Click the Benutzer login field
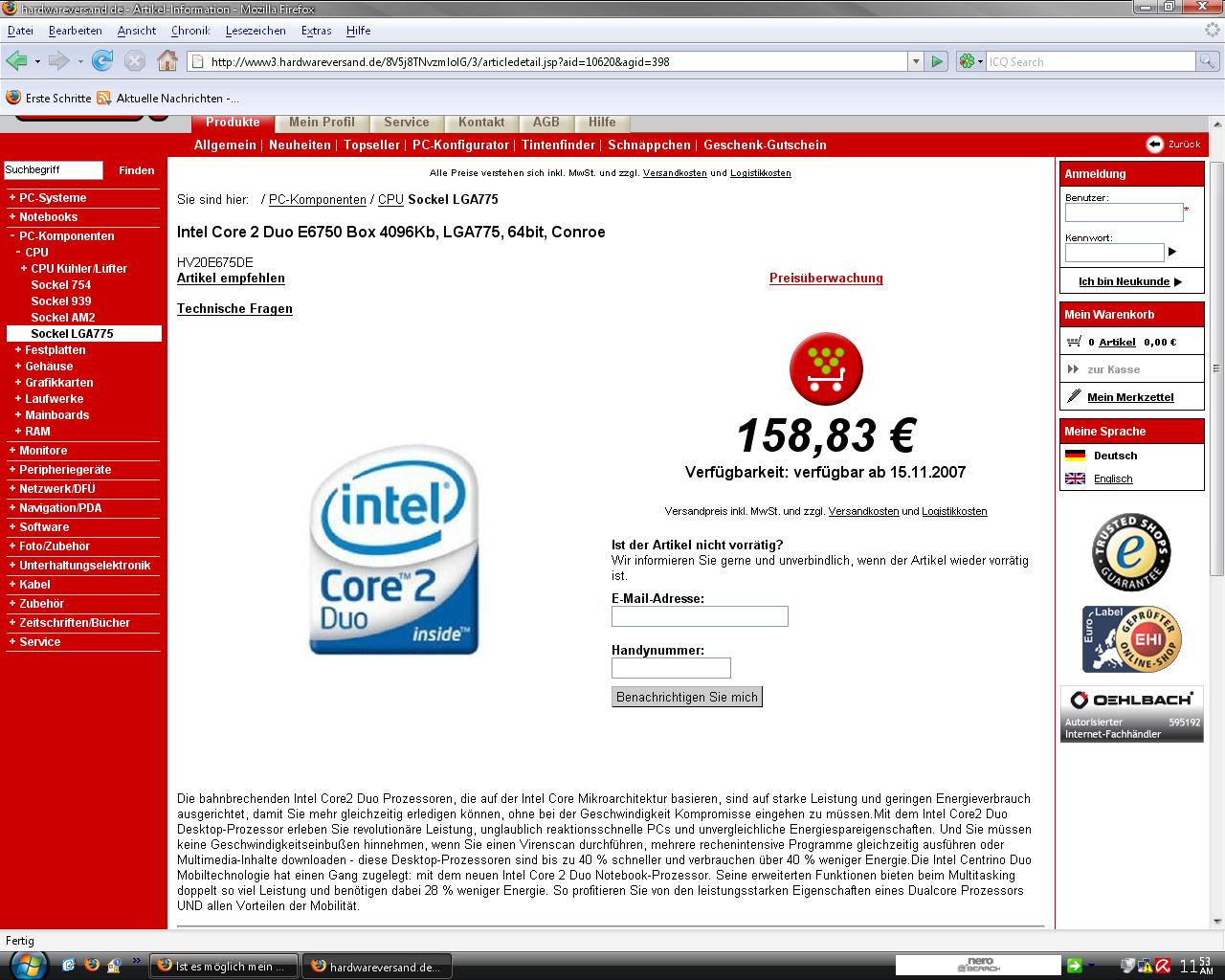This screenshot has width=1225, height=980. tap(1125, 212)
